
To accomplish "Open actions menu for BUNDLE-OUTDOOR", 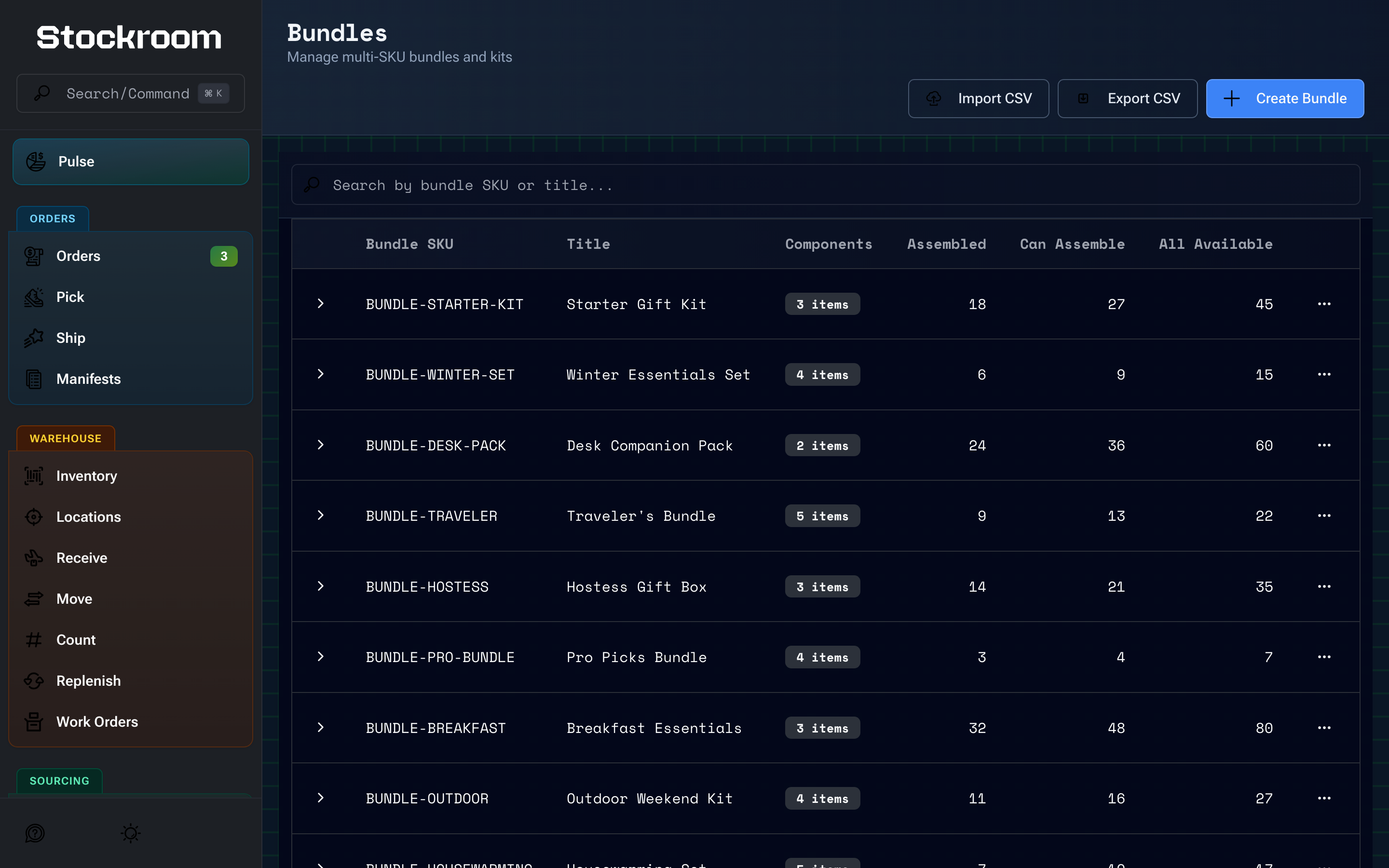I will (x=1324, y=798).
